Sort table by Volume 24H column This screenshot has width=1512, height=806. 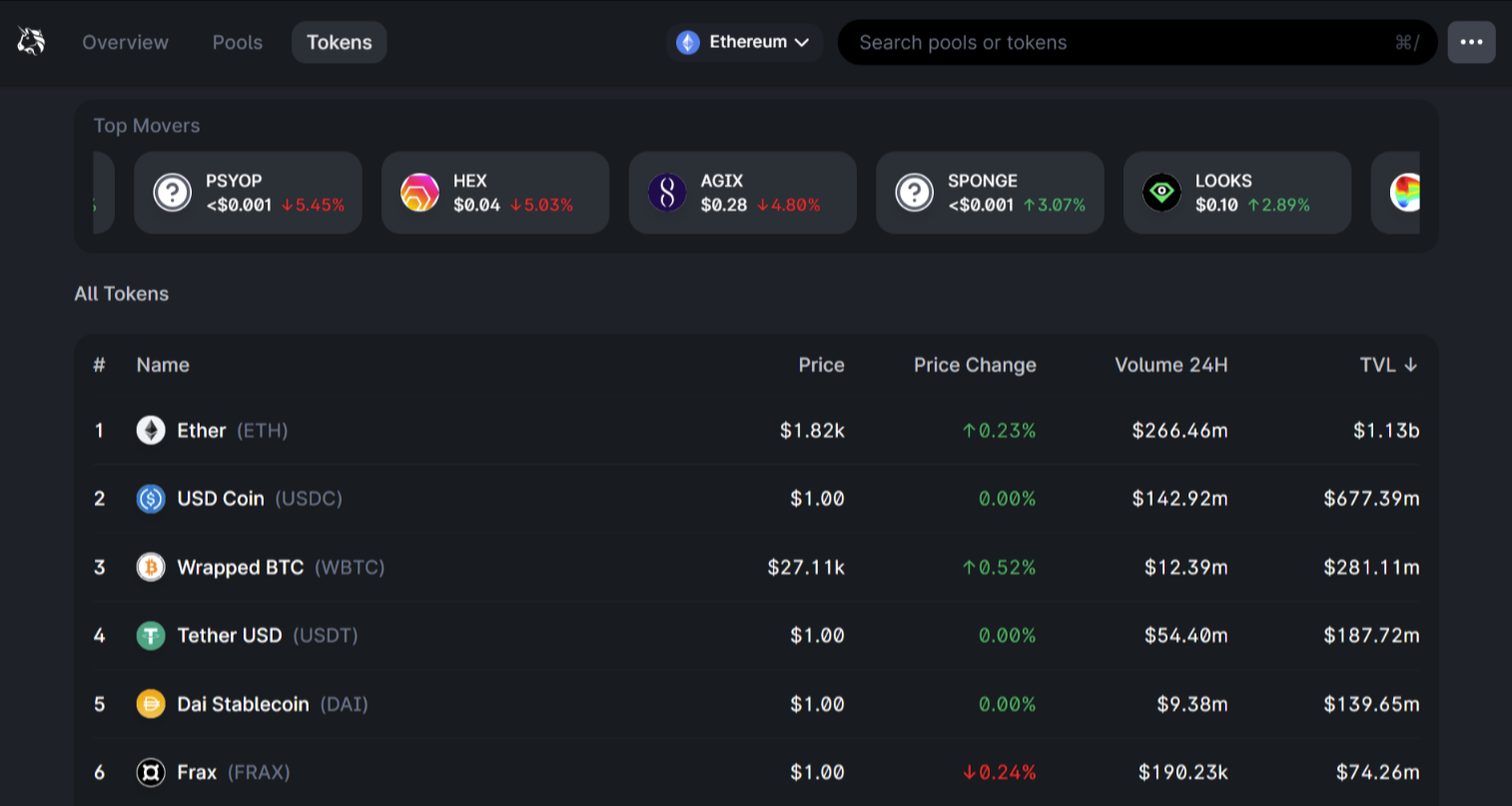(1171, 366)
